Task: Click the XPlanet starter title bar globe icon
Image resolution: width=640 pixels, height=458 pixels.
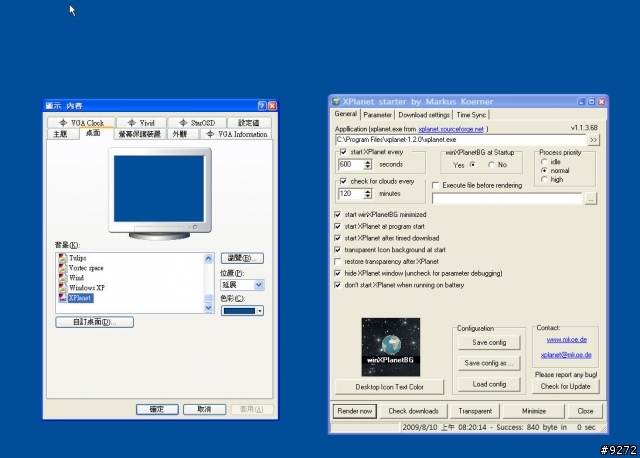Action: tap(336, 101)
